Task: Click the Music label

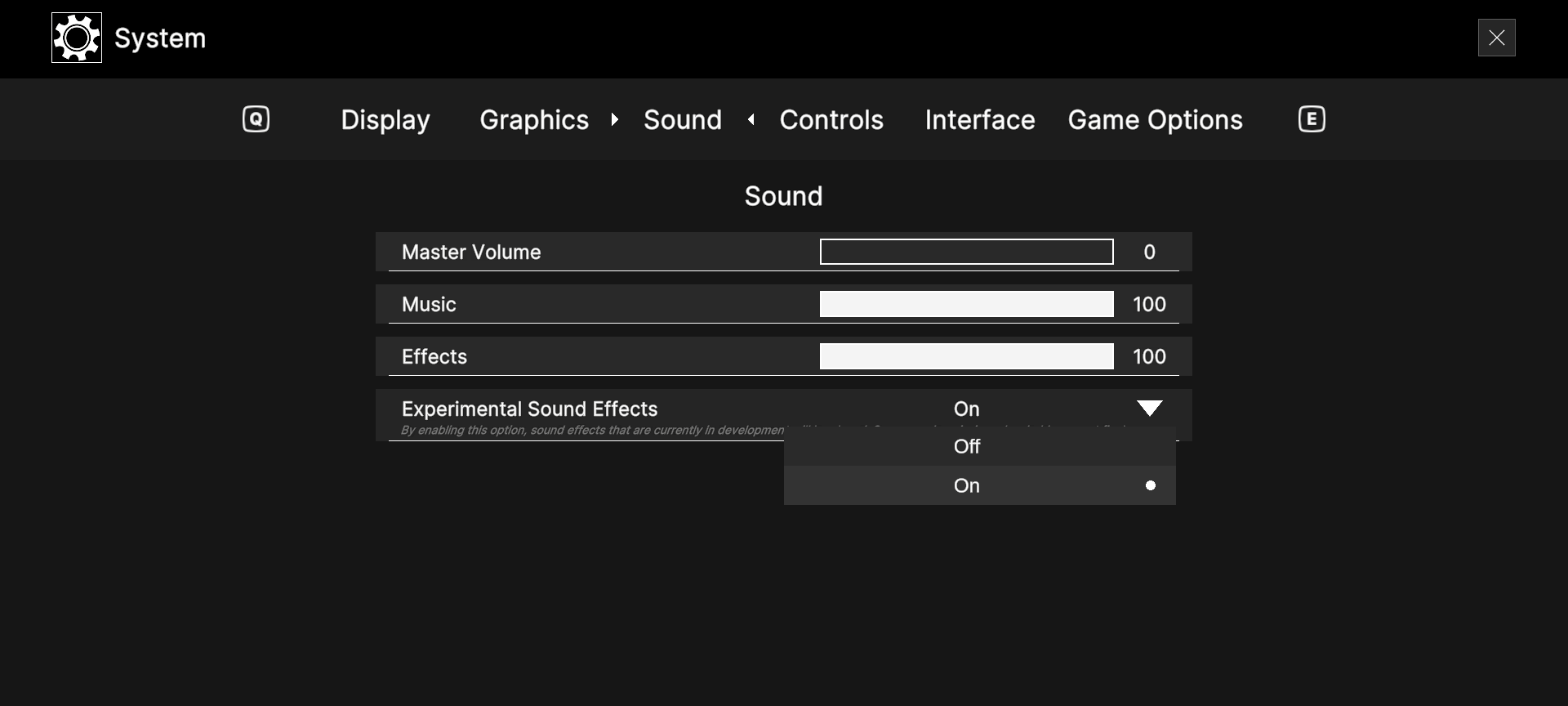Action: pos(429,304)
